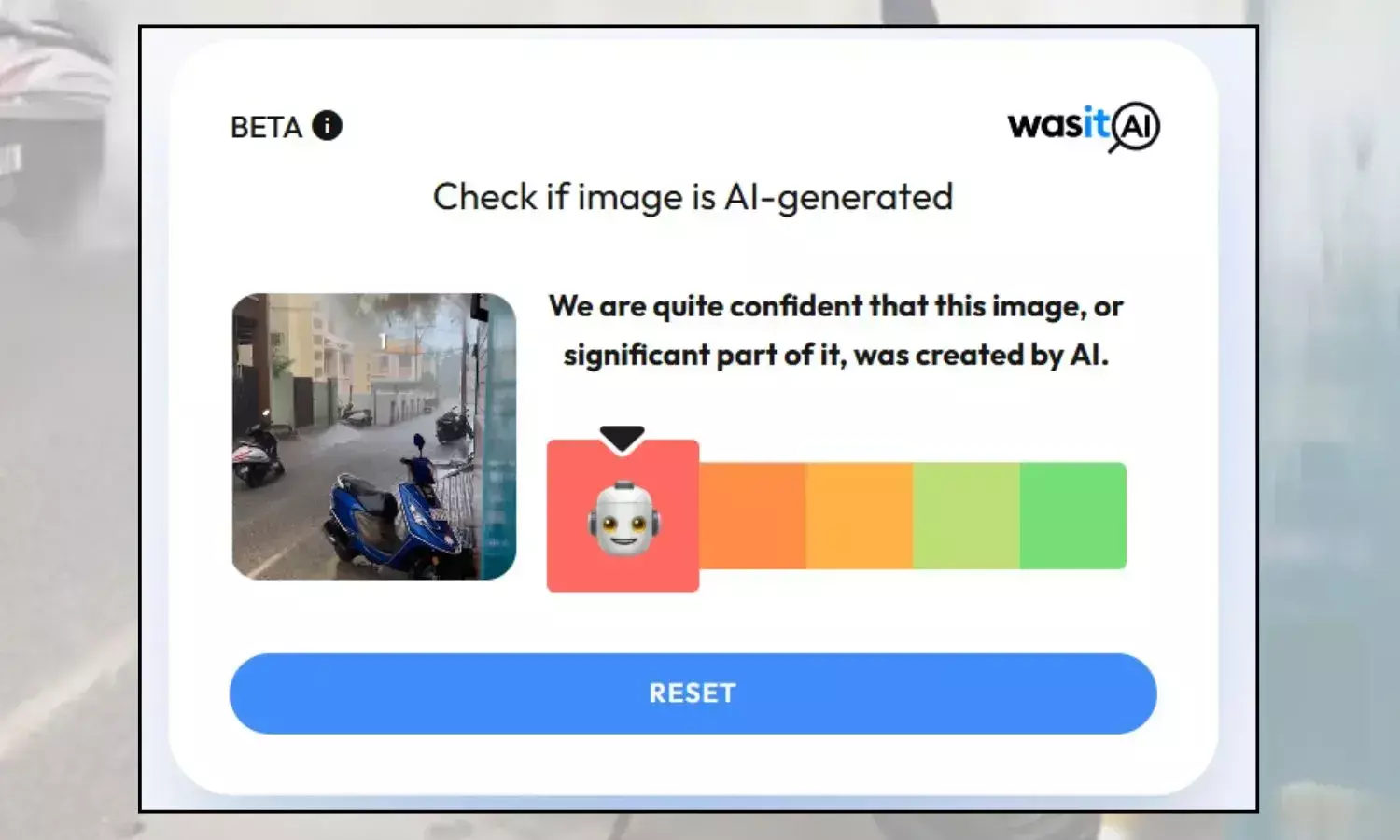
Task: Click the magnifier AI circle in logo
Action: click(1135, 127)
